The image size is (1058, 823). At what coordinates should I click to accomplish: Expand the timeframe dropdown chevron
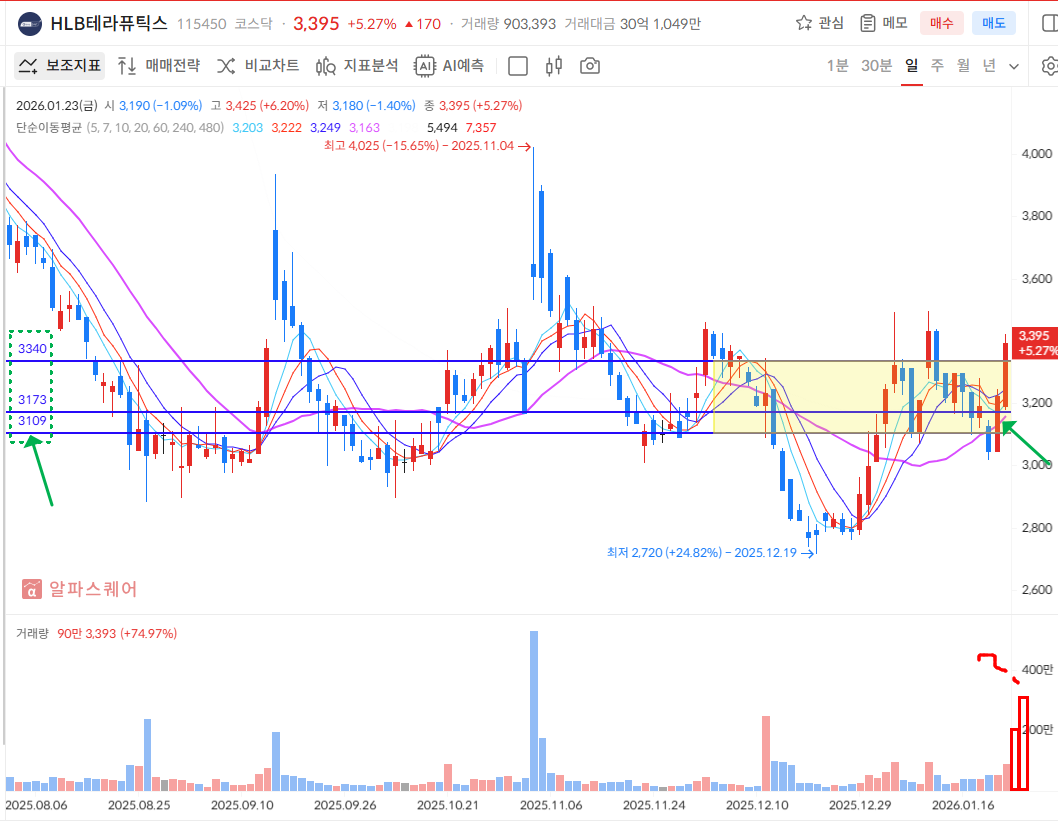click(x=1014, y=66)
